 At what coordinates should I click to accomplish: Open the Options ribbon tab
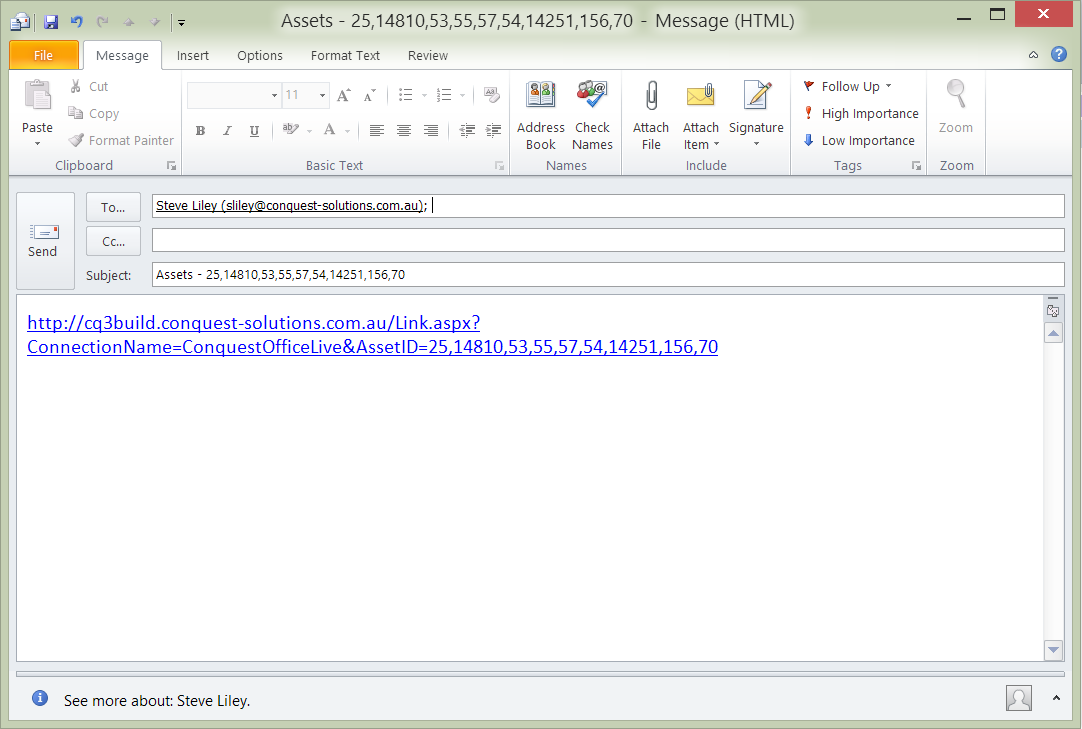pos(259,55)
